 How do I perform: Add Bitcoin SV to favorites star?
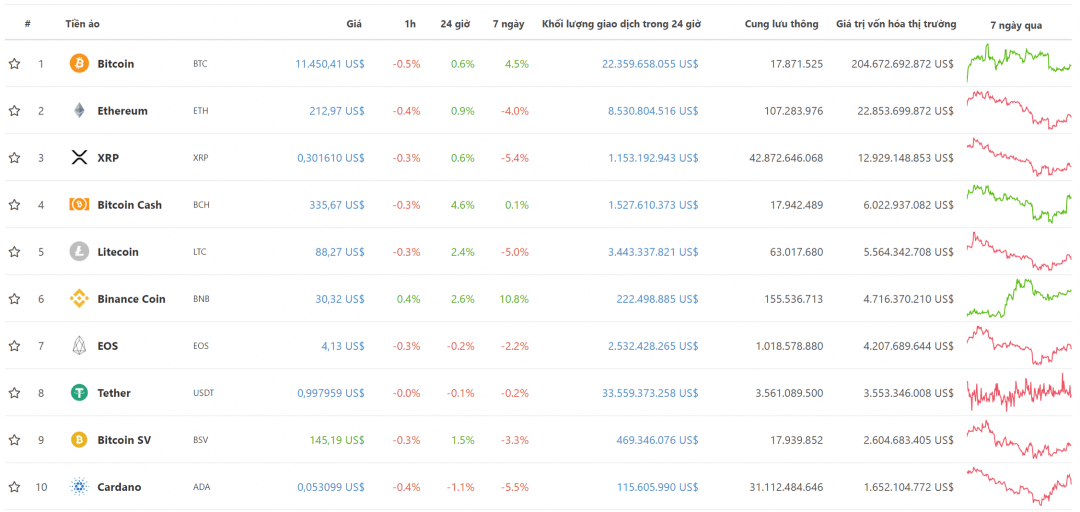[14, 440]
